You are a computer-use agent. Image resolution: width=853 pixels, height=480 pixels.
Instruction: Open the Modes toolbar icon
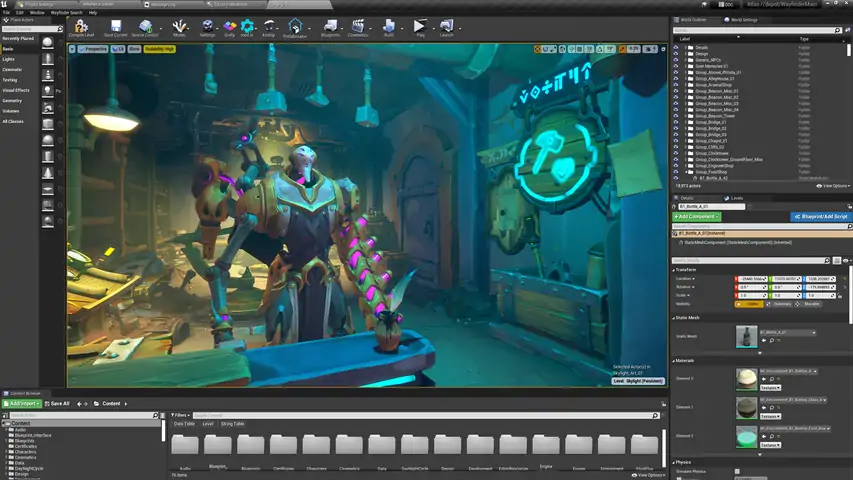(180, 27)
